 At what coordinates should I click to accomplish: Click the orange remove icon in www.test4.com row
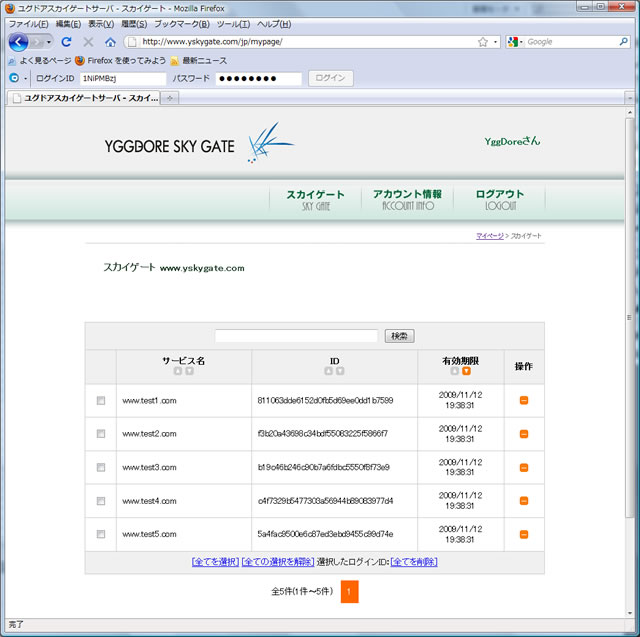point(524,501)
